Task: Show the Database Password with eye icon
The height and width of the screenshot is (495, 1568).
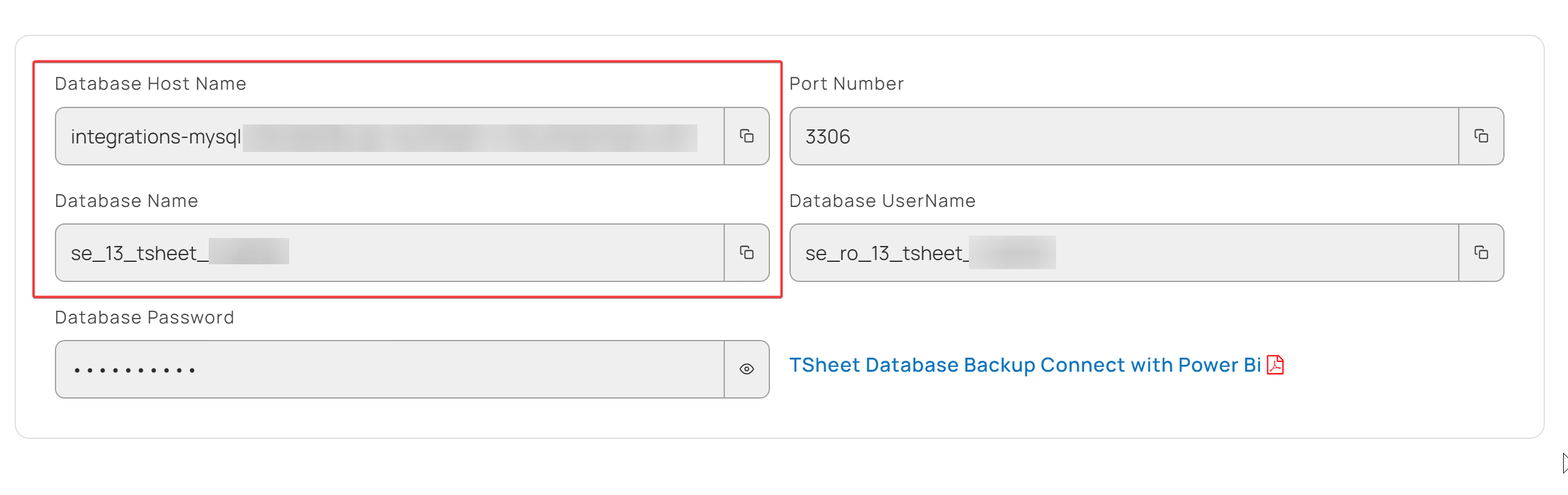Action: click(x=746, y=369)
